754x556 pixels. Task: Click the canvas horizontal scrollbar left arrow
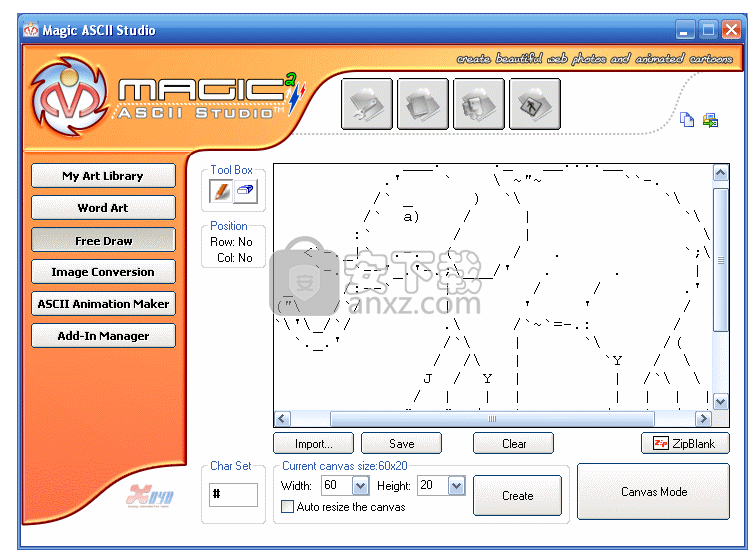[x=282, y=418]
